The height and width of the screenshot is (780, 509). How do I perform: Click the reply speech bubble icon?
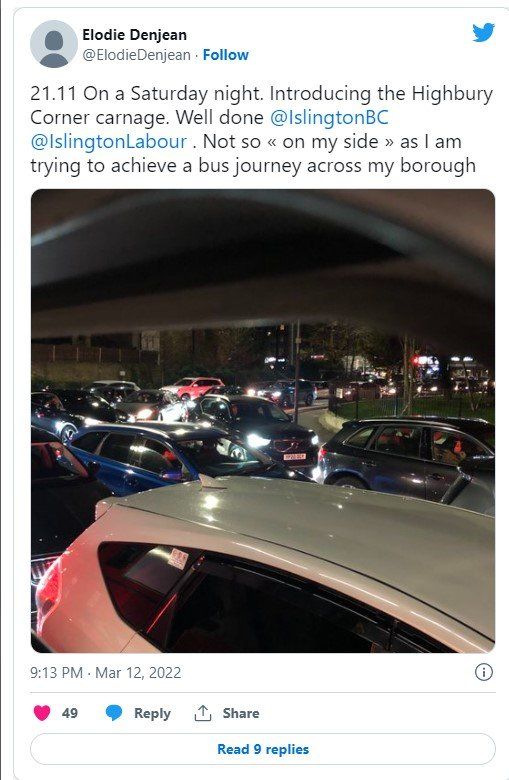tap(114, 713)
